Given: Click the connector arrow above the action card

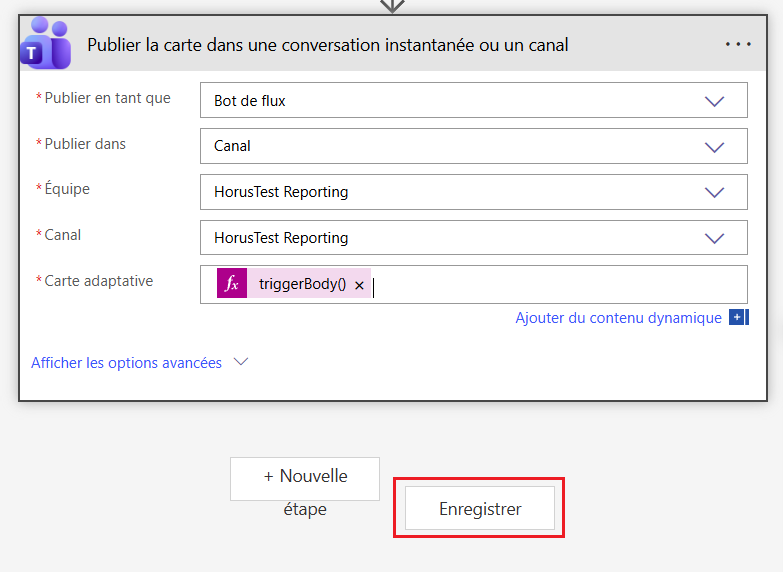Looking at the screenshot, I should click(392, 5).
